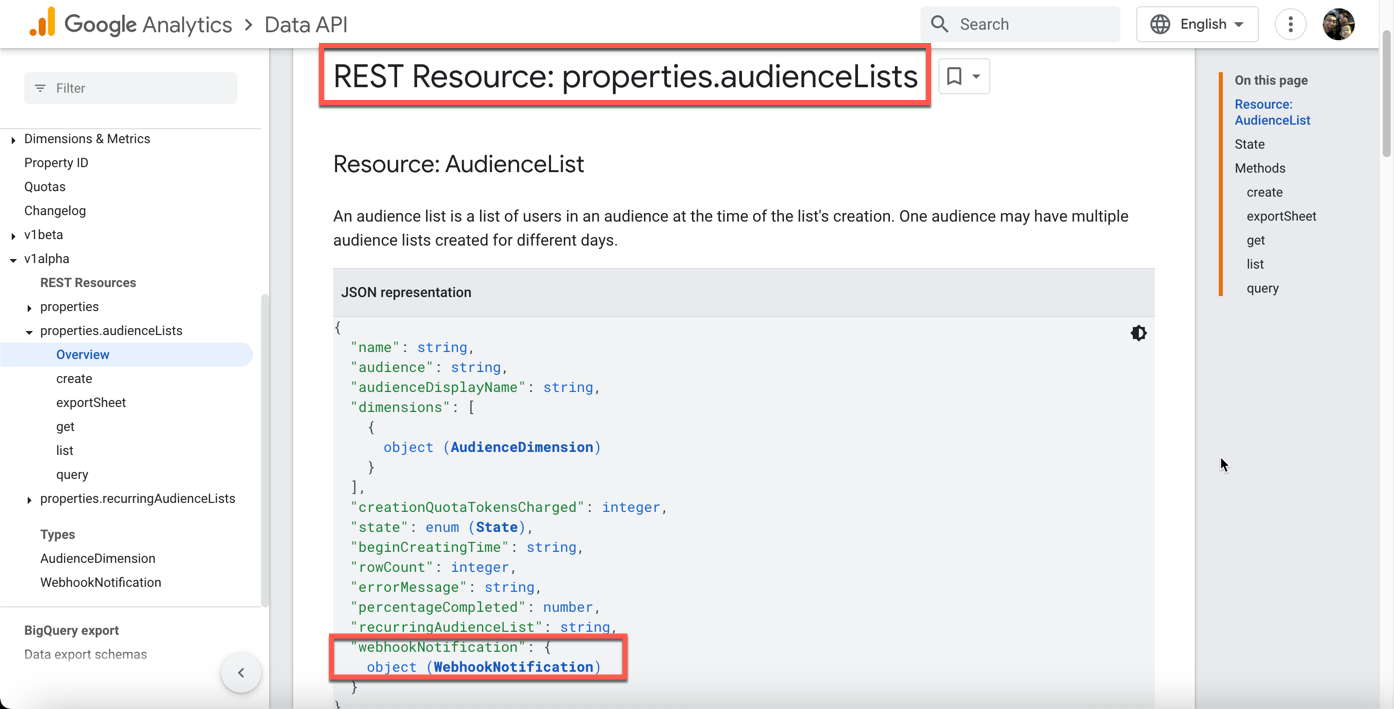Select Overview under properties.audienceLists
This screenshot has height=709, width=1394.
[x=83, y=354]
